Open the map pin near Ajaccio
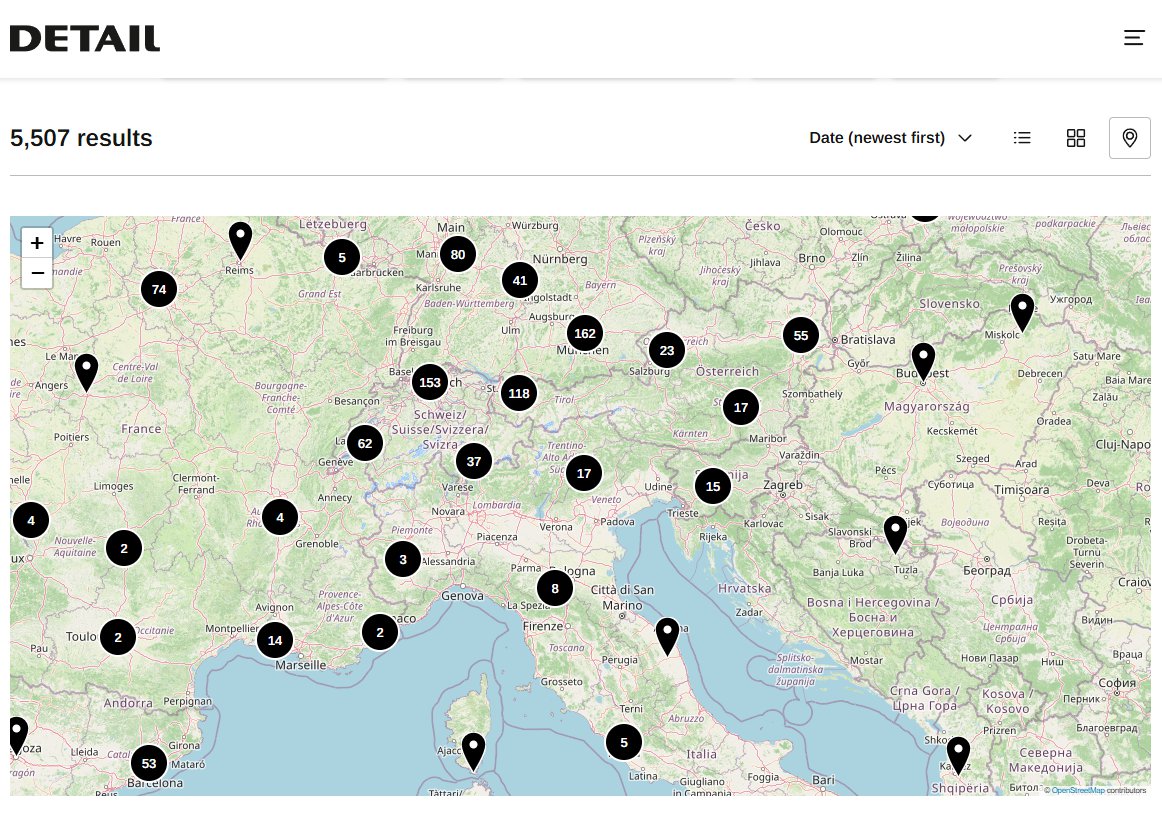Image resolution: width=1162 pixels, height=813 pixels. [474, 751]
